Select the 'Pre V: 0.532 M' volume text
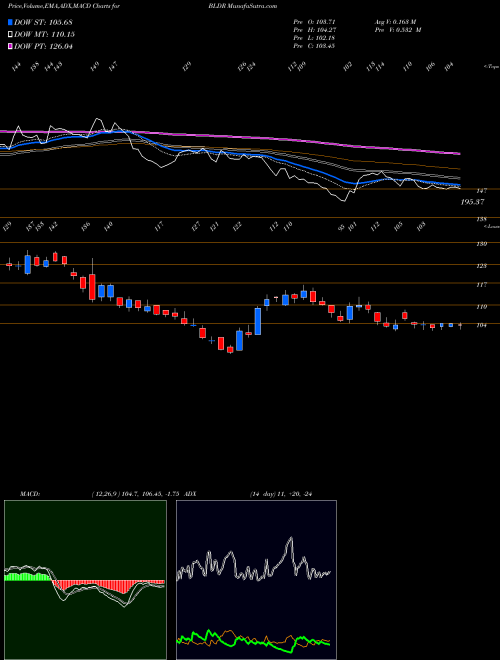Image resolution: width=500 pixels, height=660 pixels. pyautogui.click(x=398, y=30)
